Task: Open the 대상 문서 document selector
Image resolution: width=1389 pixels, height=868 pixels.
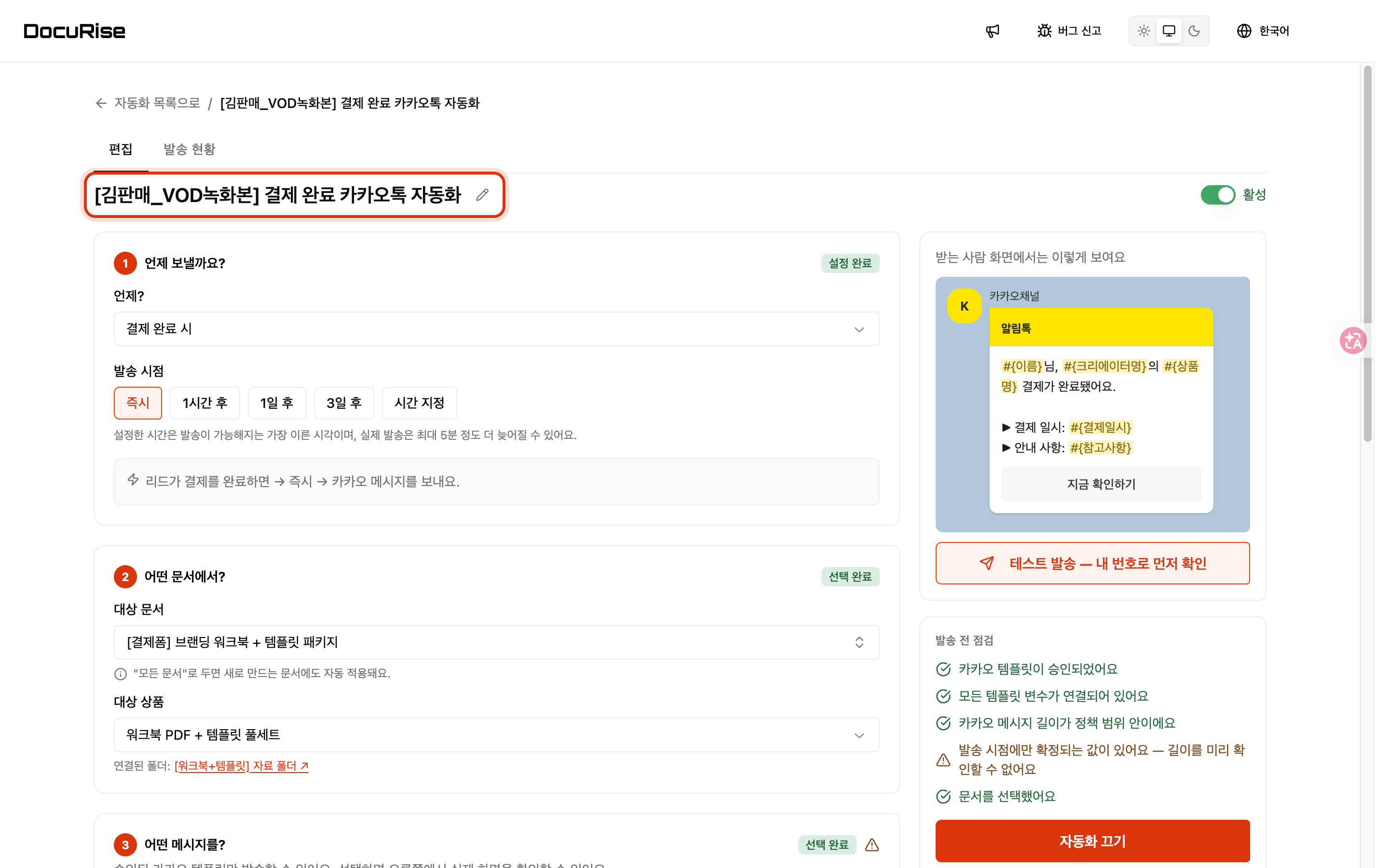Action: [496, 642]
